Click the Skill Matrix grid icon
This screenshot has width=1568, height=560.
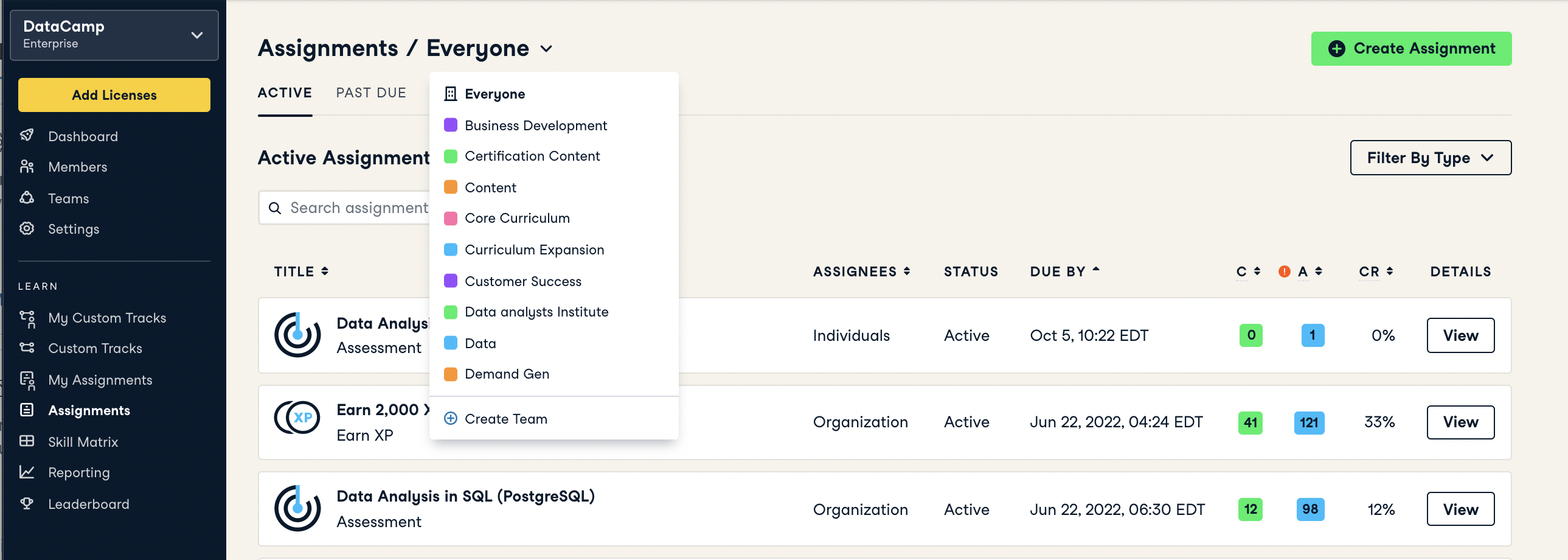click(27, 441)
